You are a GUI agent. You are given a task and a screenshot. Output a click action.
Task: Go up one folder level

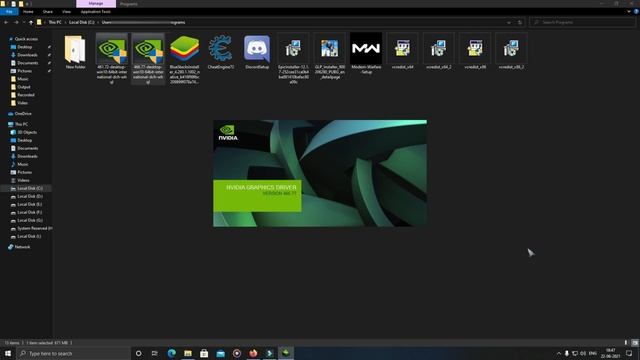click(31, 22)
